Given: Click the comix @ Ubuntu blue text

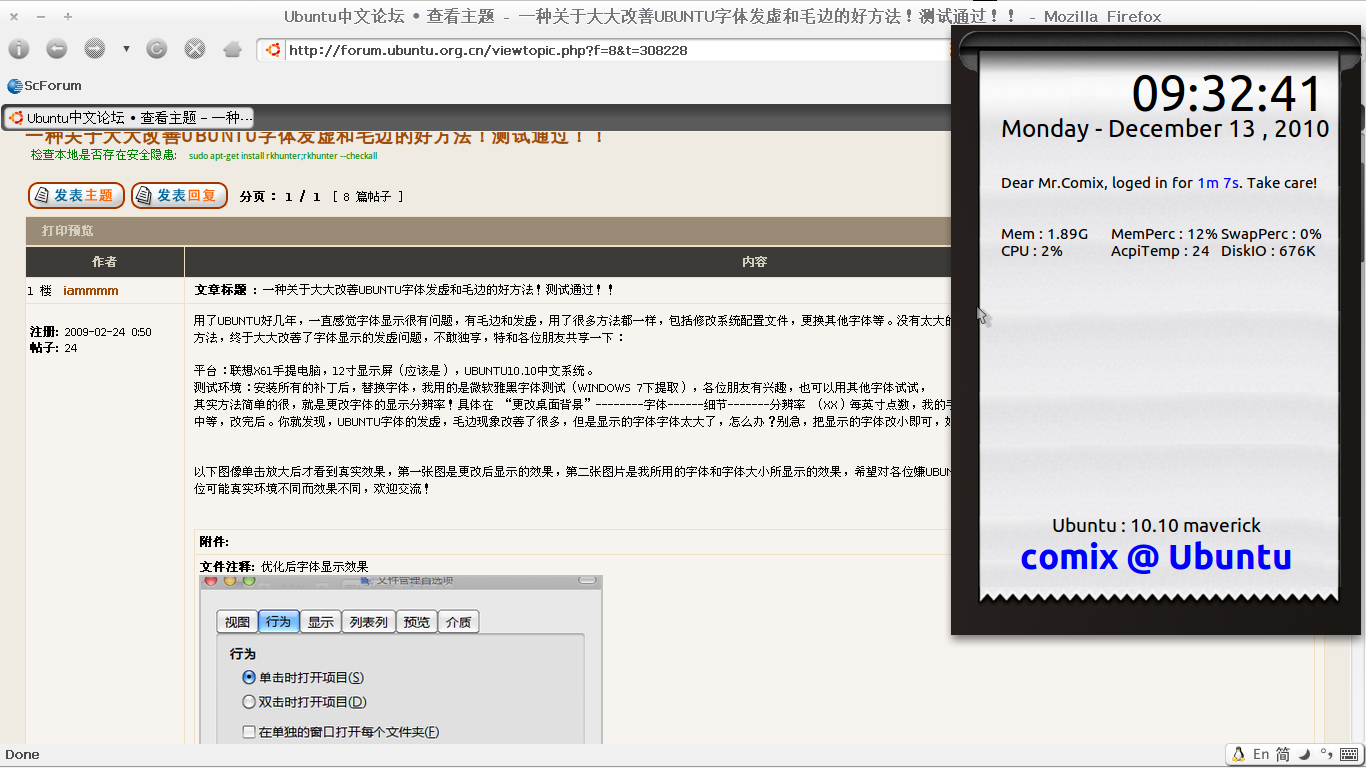Looking at the screenshot, I should coord(1156,557).
